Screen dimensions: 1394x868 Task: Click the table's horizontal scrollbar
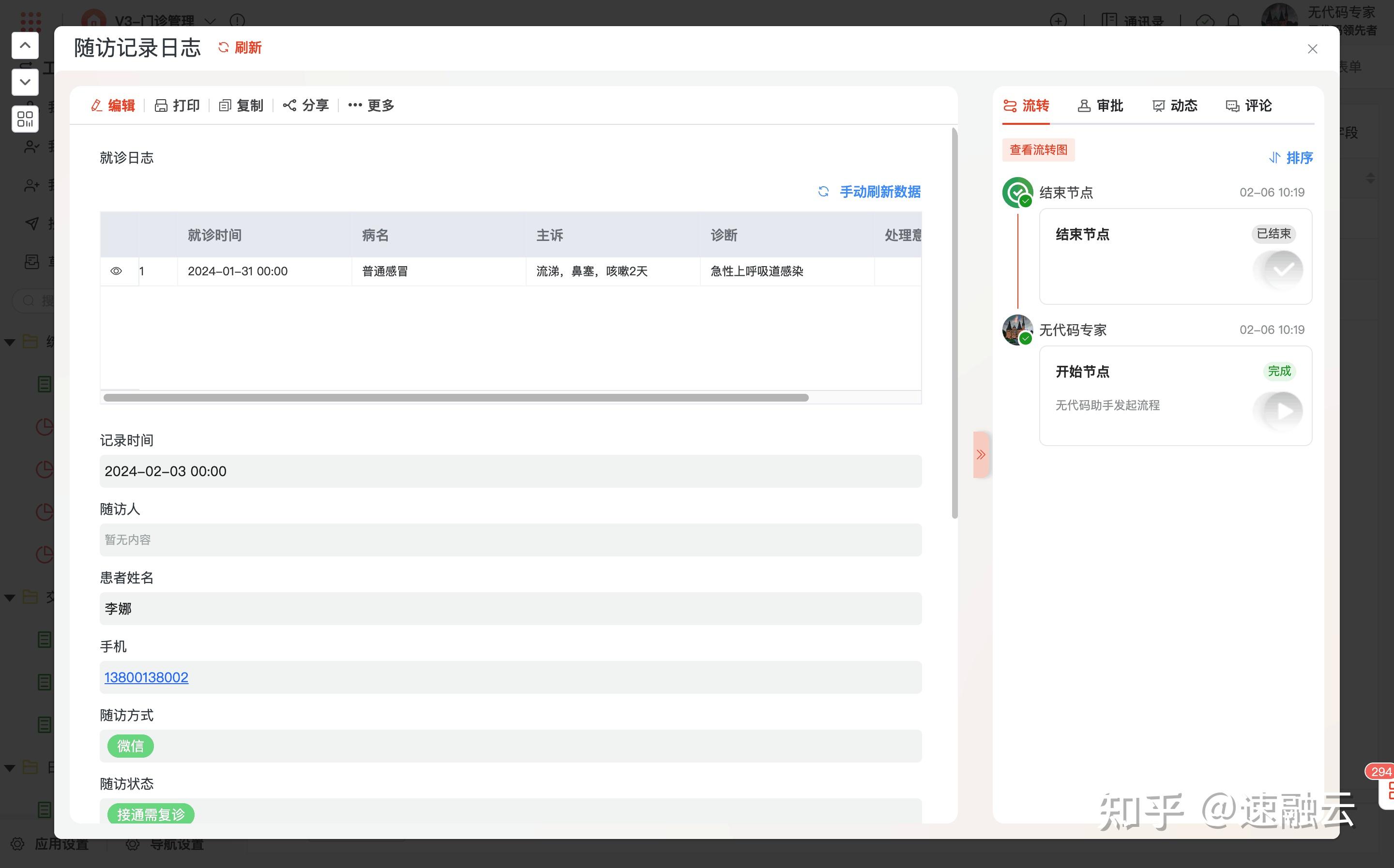point(456,398)
